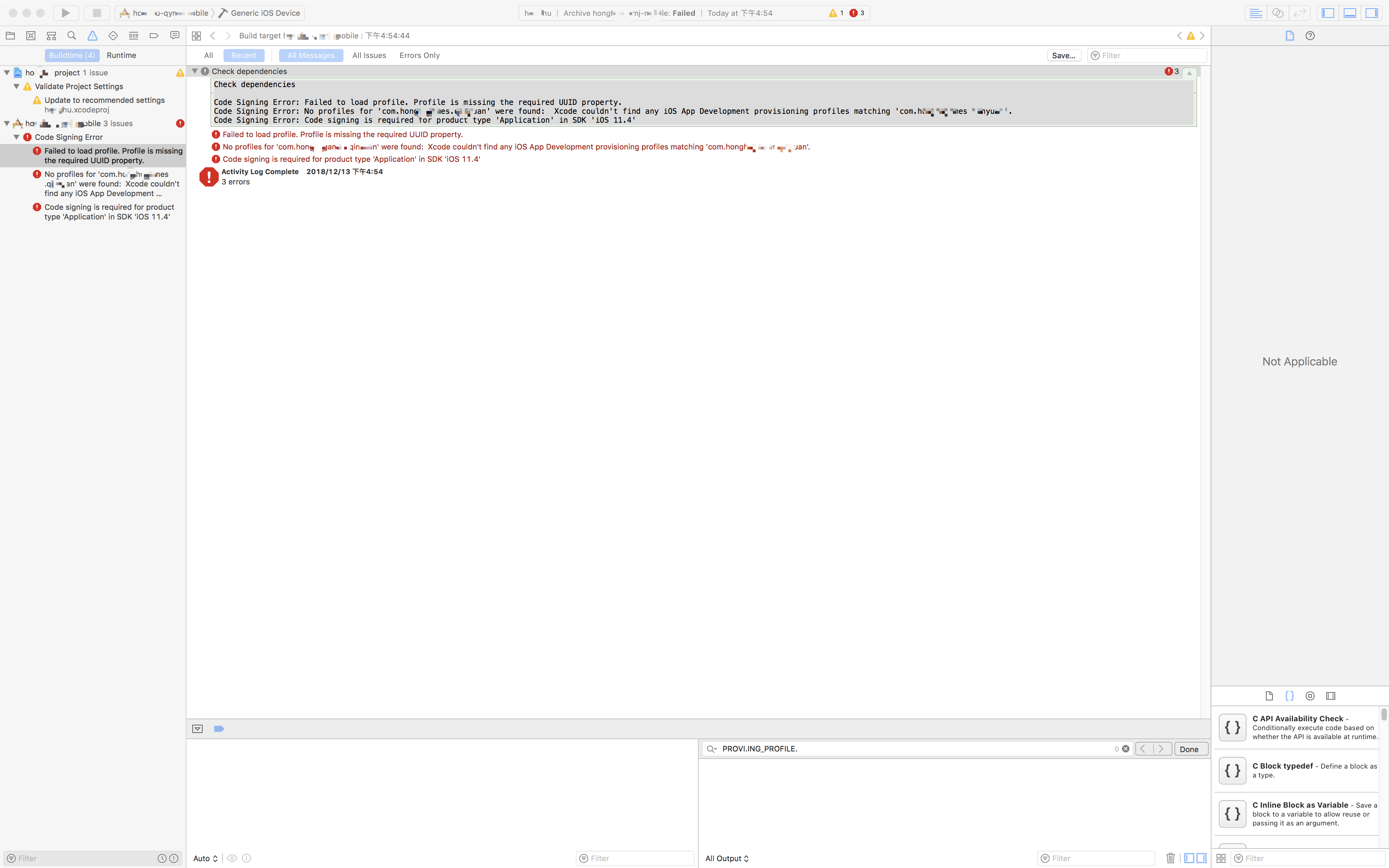Switch to the Runtime issues tab

click(121, 55)
